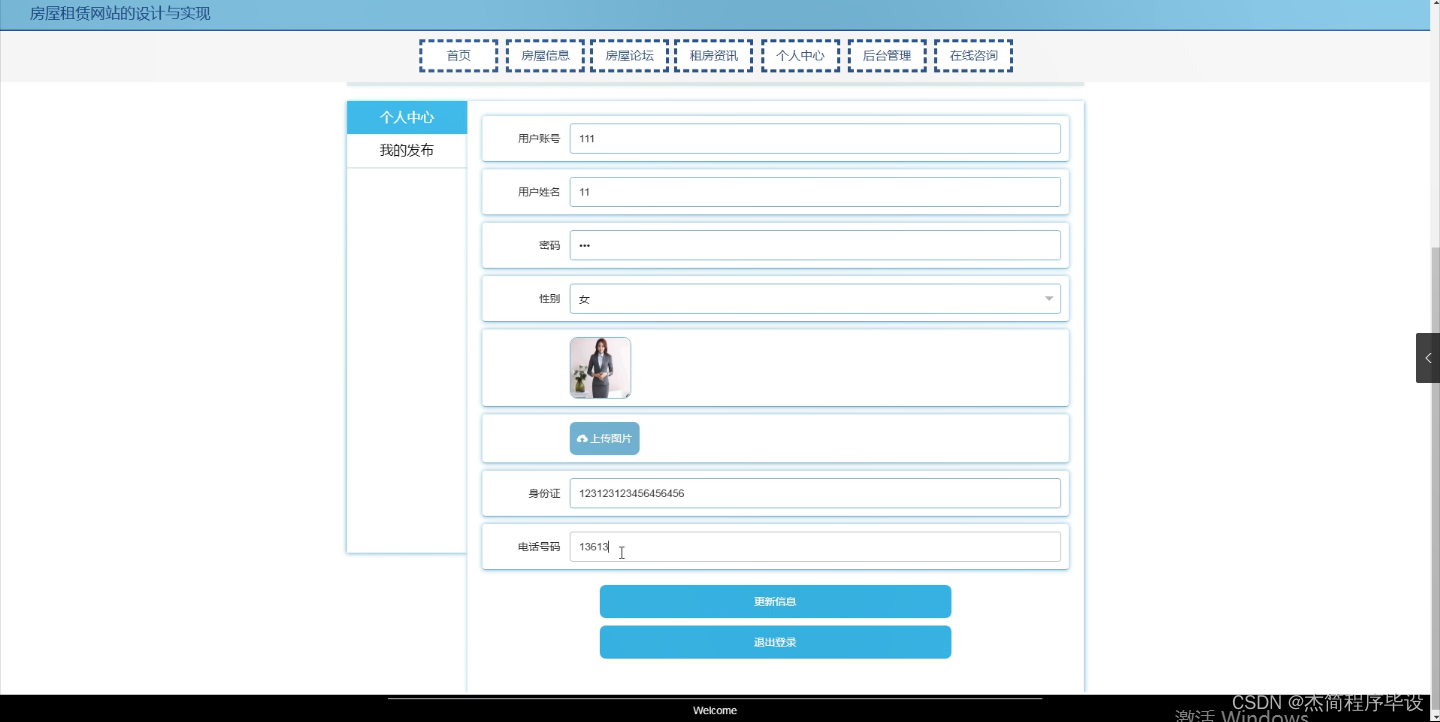The height and width of the screenshot is (722, 1440).
Task: Select 我的发布 in the sidebar
Action: (x=407, y=150)
